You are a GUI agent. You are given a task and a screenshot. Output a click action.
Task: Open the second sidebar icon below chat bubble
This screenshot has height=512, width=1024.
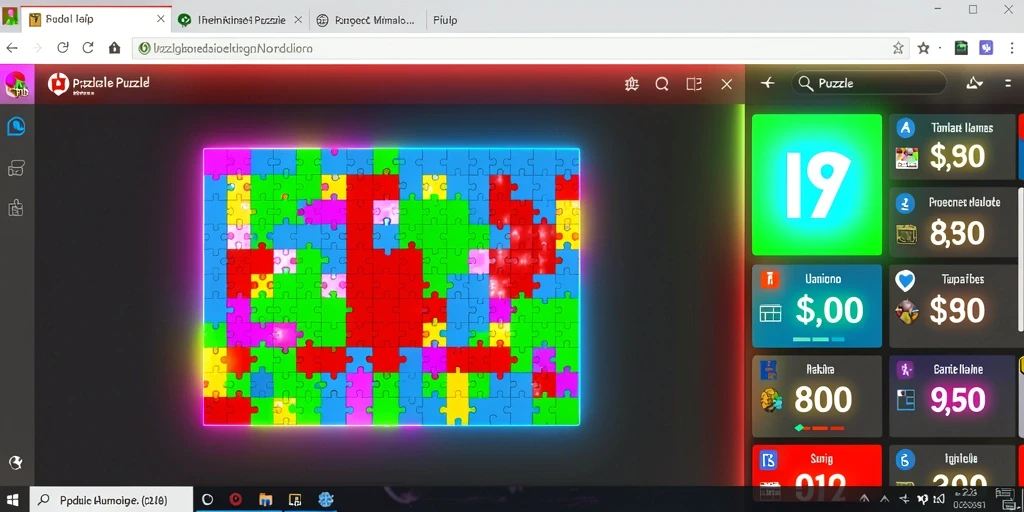click(x=16, y=168)
